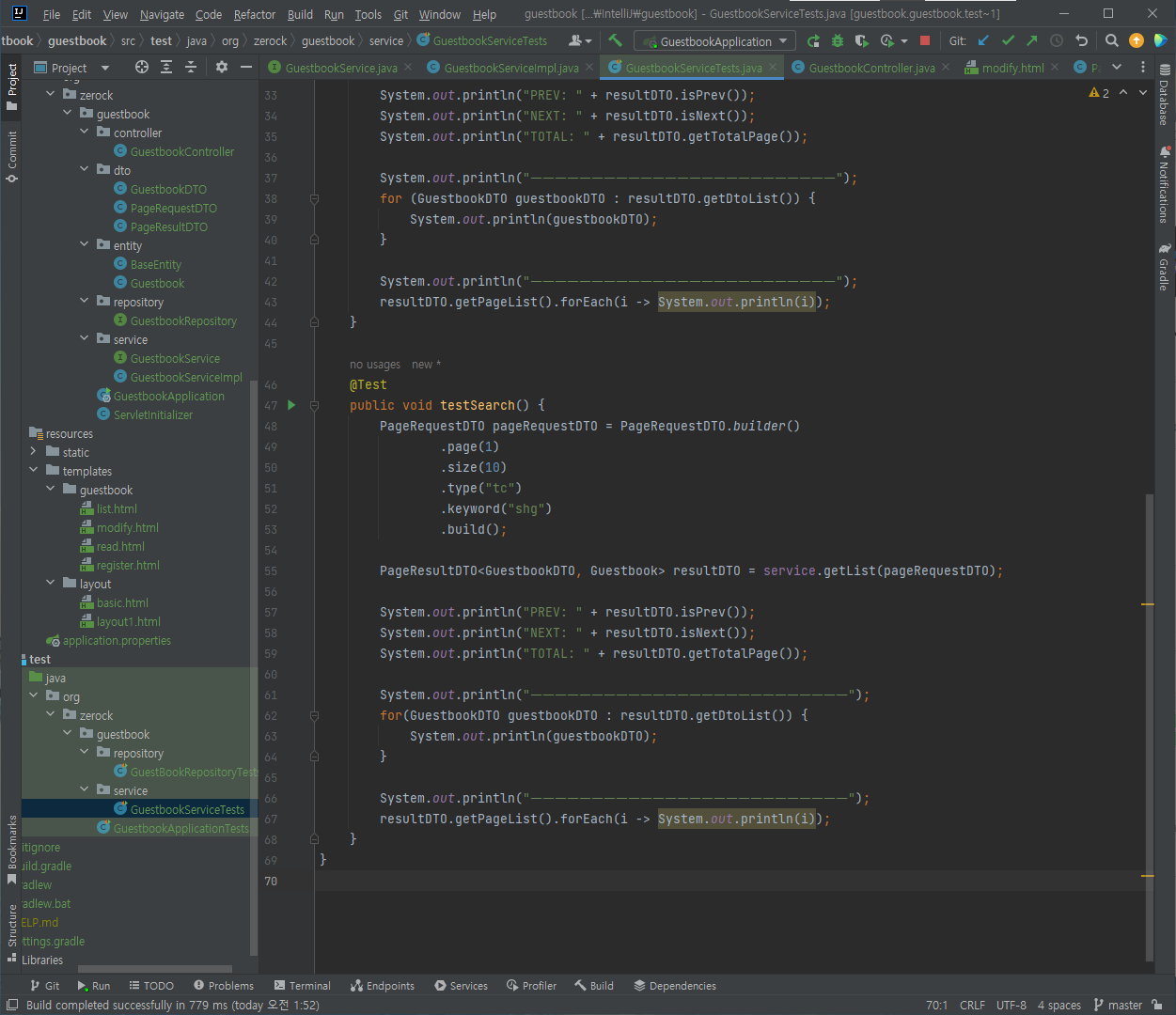This screenshot has width=1176, height=1015.
Task: Toggle the Project side tool window
Action: pyautogui.click(x=11, y=87)
